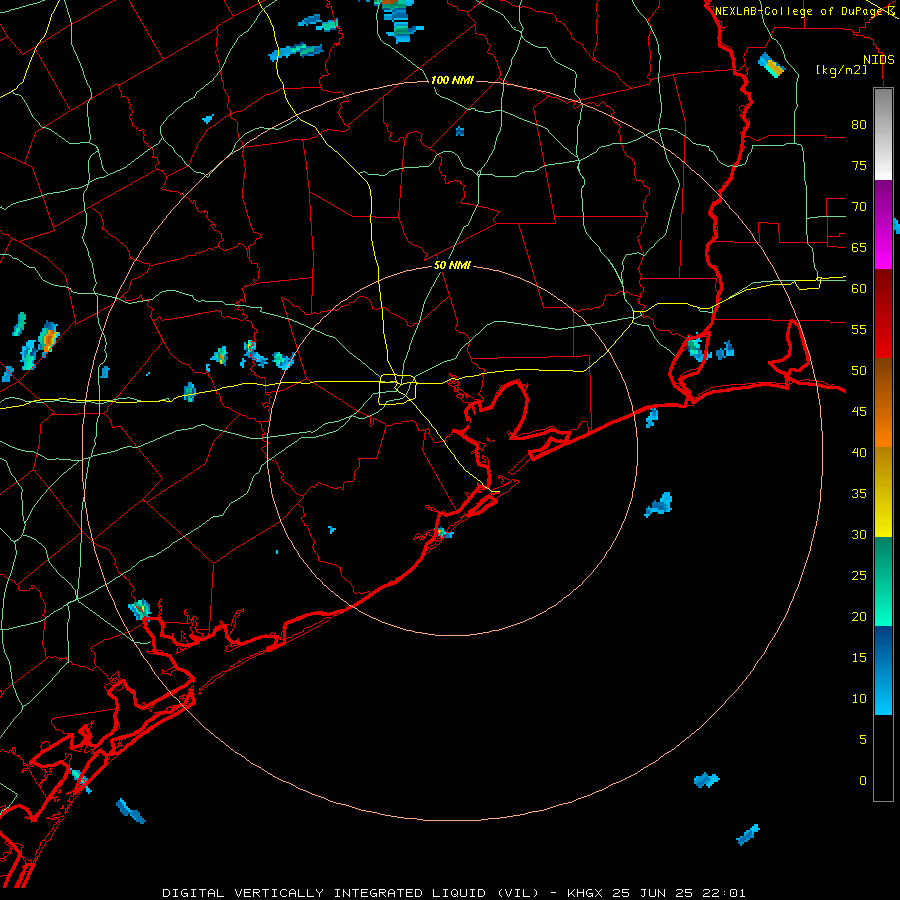Click the scale value '40'
The width and height of the screenshot is (900, 900).
coord(859,452)
